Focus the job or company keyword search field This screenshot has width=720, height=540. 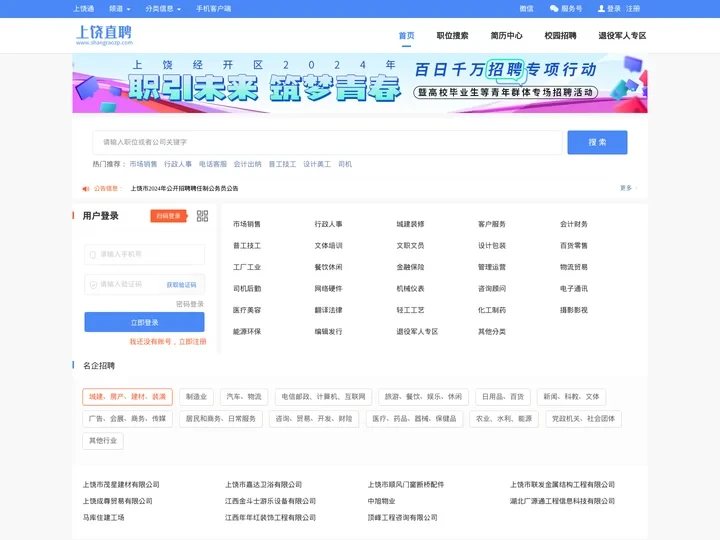327,142
